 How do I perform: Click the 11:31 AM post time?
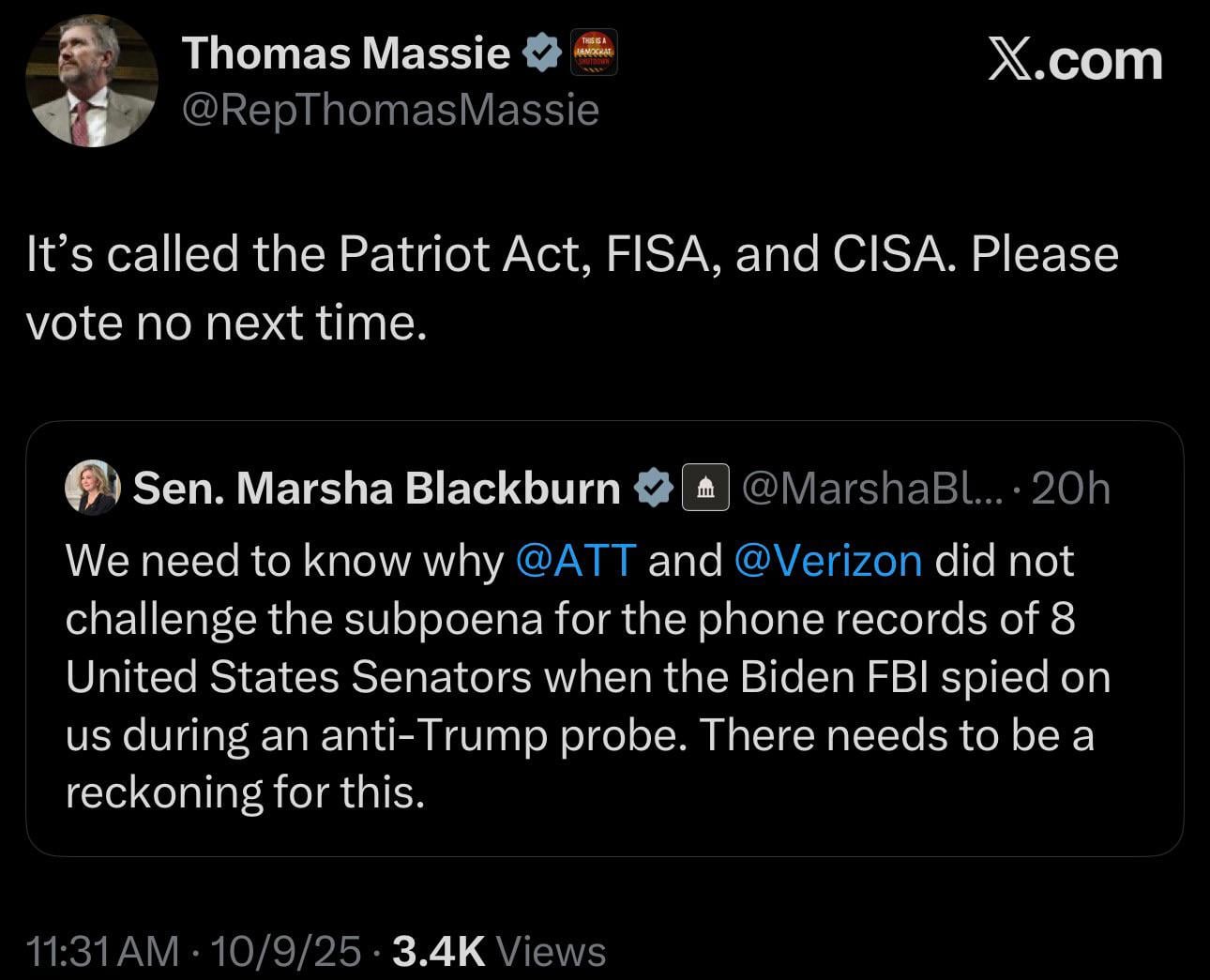pyautogui.click(x=103, y=951)
